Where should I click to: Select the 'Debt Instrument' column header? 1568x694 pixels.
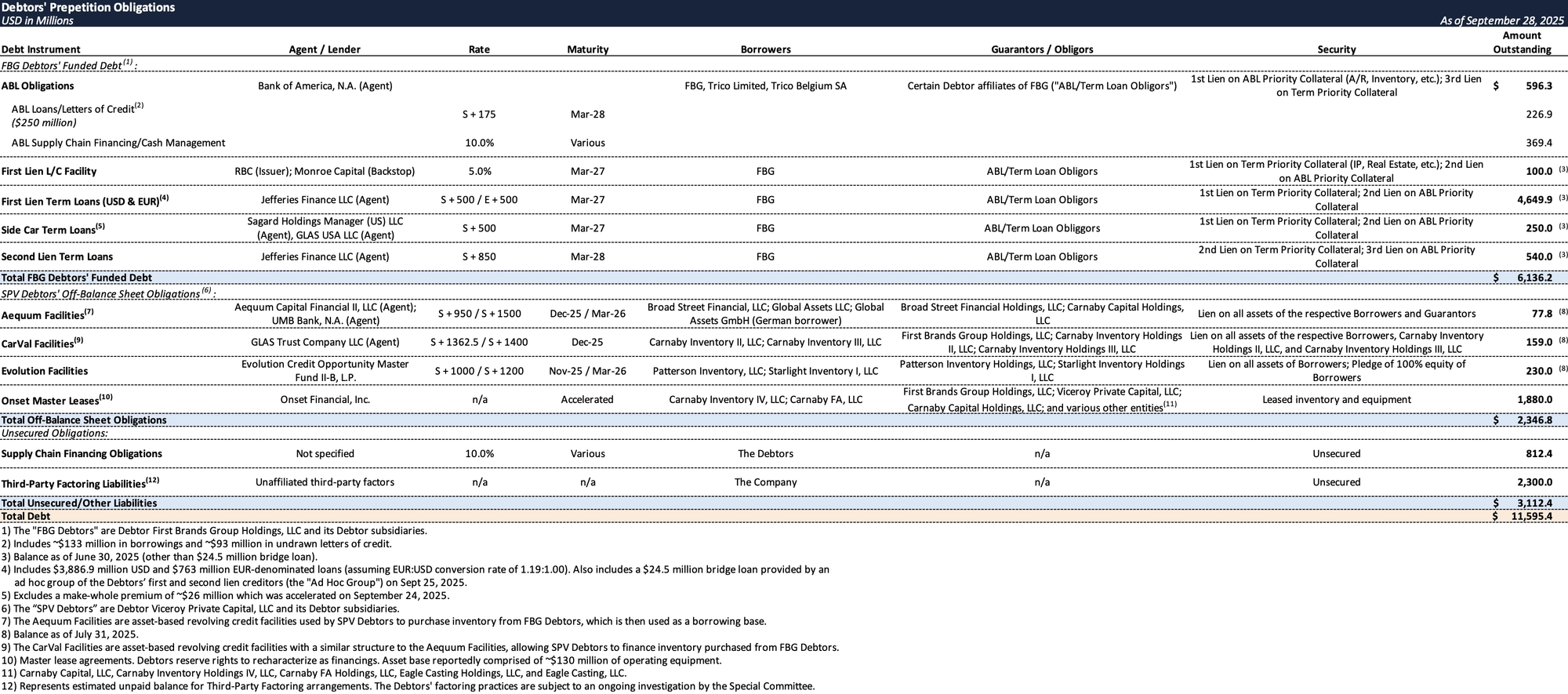point(41,49)
